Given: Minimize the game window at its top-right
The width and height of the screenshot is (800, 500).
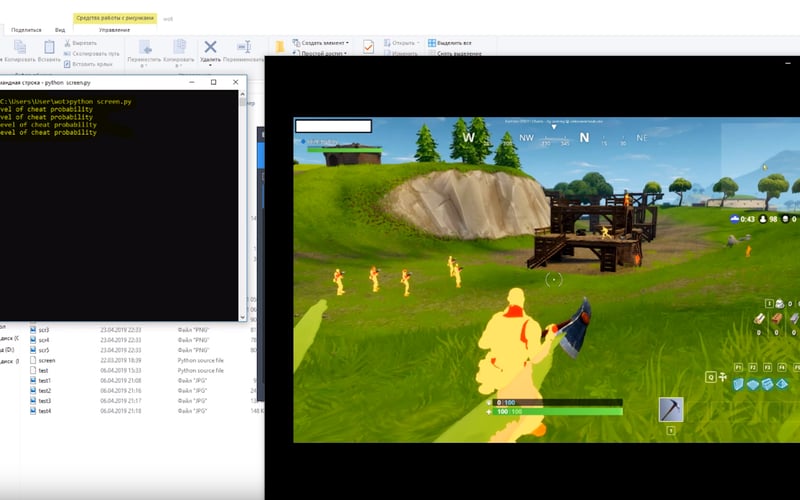Looking at the screenshot, I should [788, 63].
